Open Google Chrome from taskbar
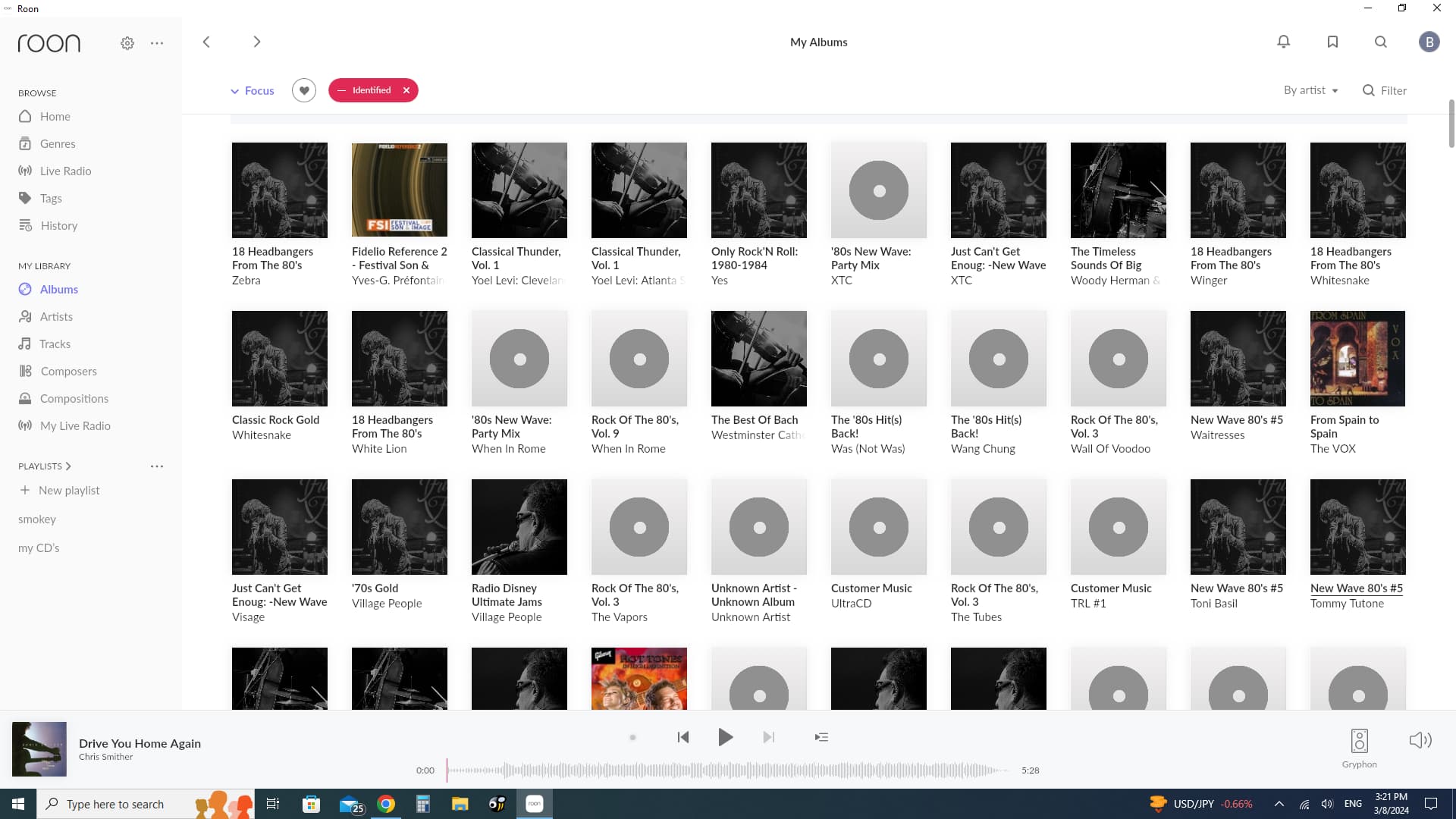1456x819 pixels. (x=386, y=804)
